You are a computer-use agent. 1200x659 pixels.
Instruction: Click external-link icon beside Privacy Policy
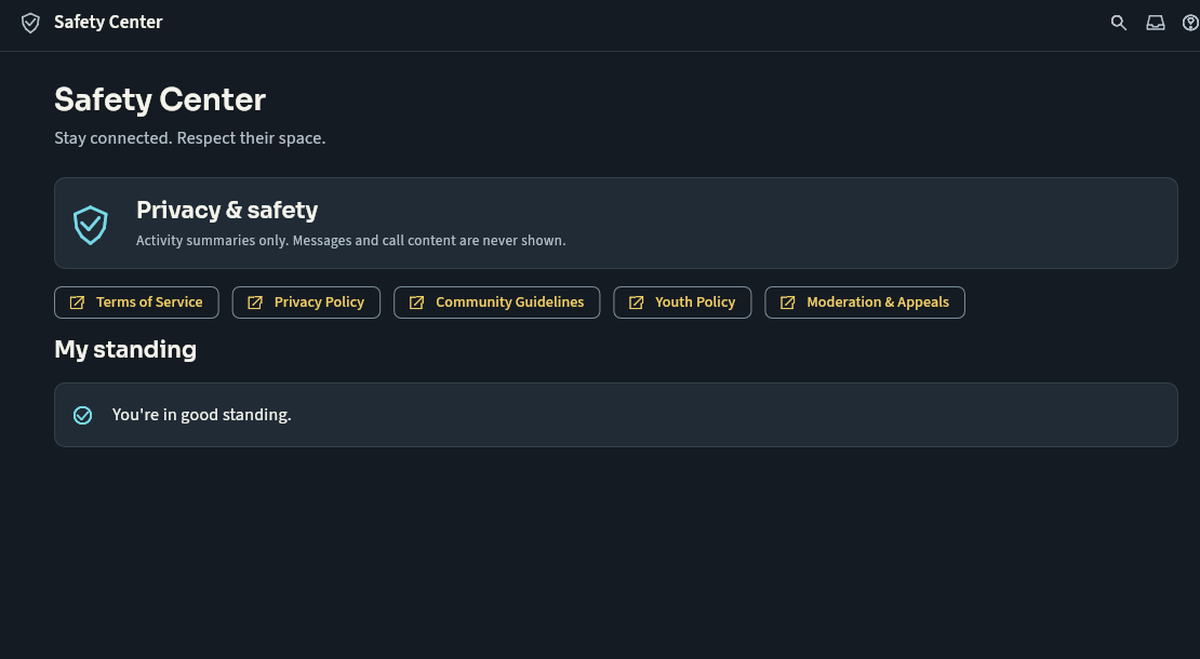tap(254, 302)
